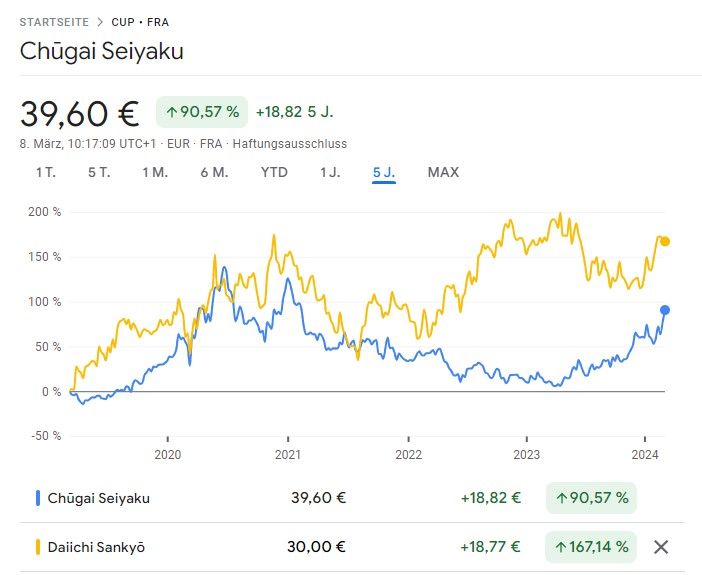
Task: Click the yellow Daiichi Sankyō legend marker
Action: point(37,547)
